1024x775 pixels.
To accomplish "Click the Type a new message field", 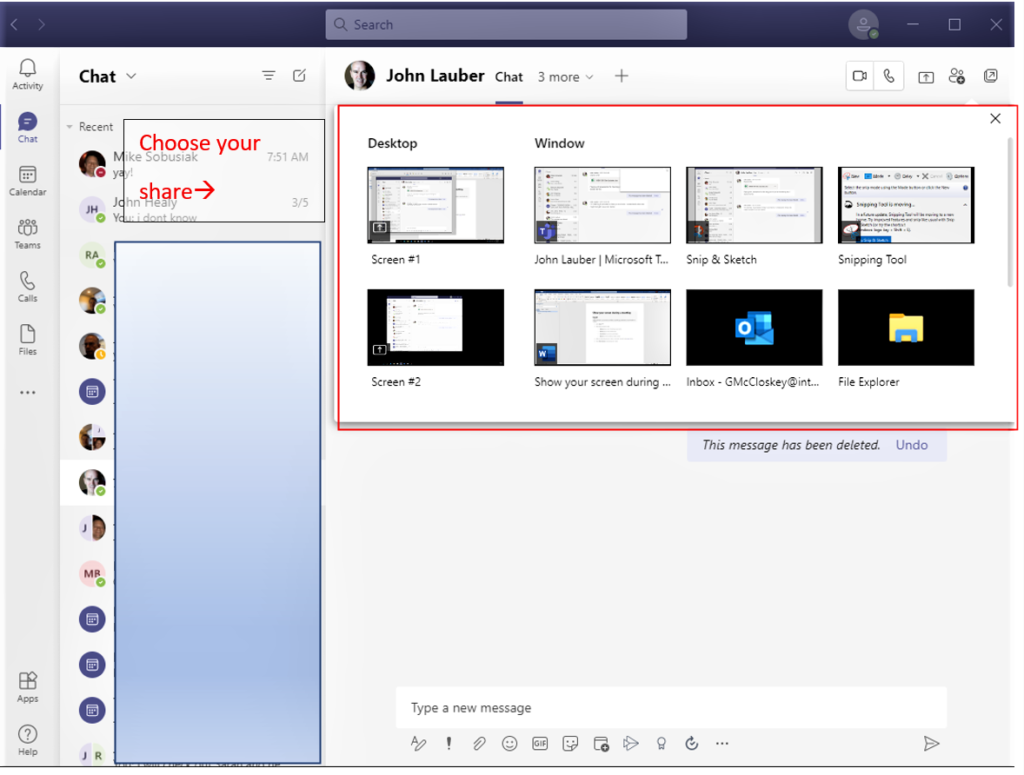I will pos(671,708).
